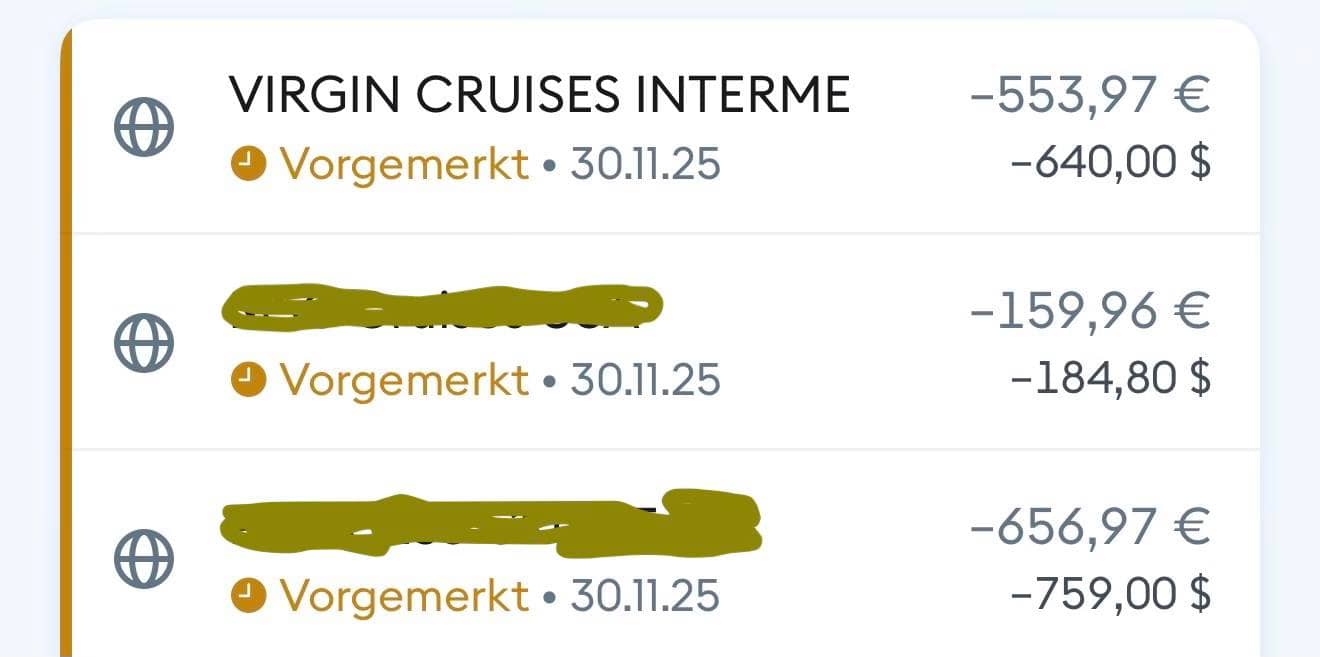Click globe icon beside the −159,96 € transaction

click(144, 344)
